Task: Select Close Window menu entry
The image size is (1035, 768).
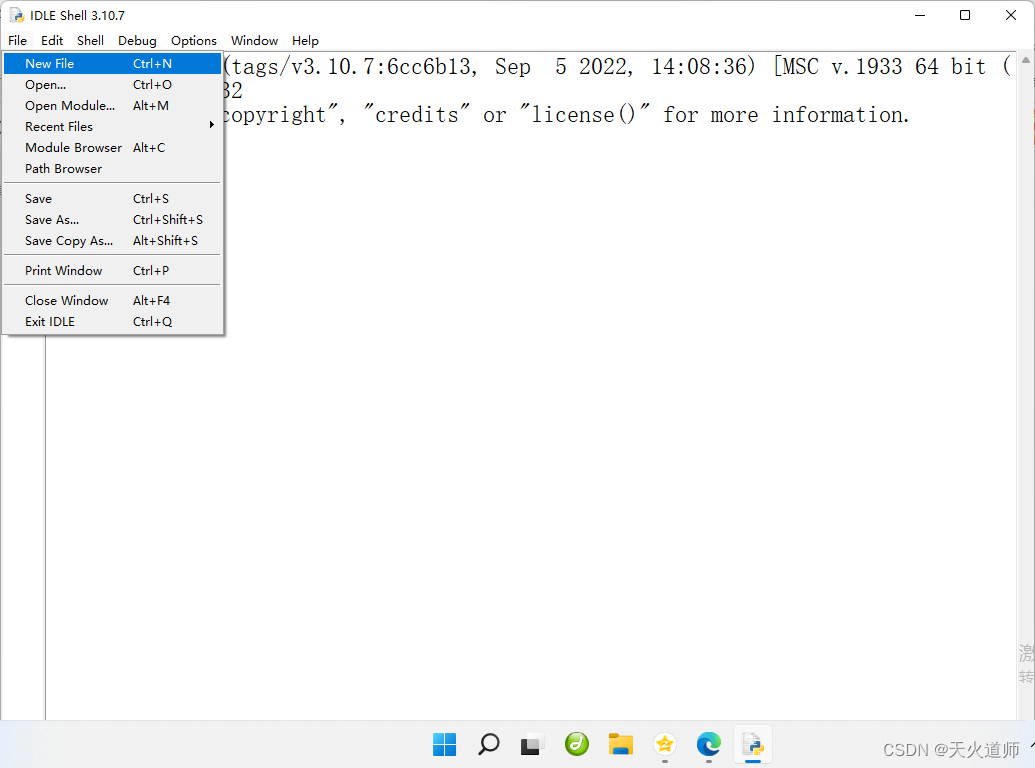Action: 112,300
